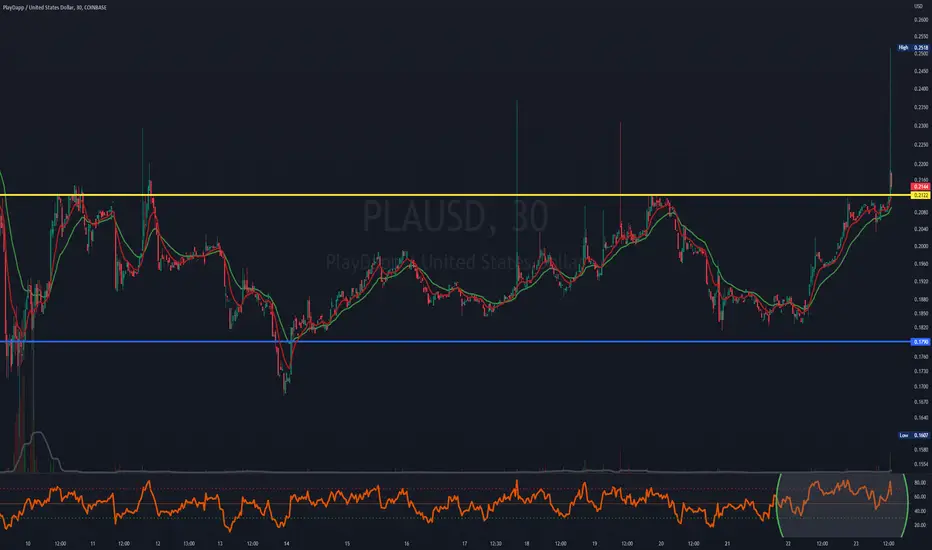Click the Low 0.1607 price marker
The width and height of the screenshot is (932, 550).
913,435
